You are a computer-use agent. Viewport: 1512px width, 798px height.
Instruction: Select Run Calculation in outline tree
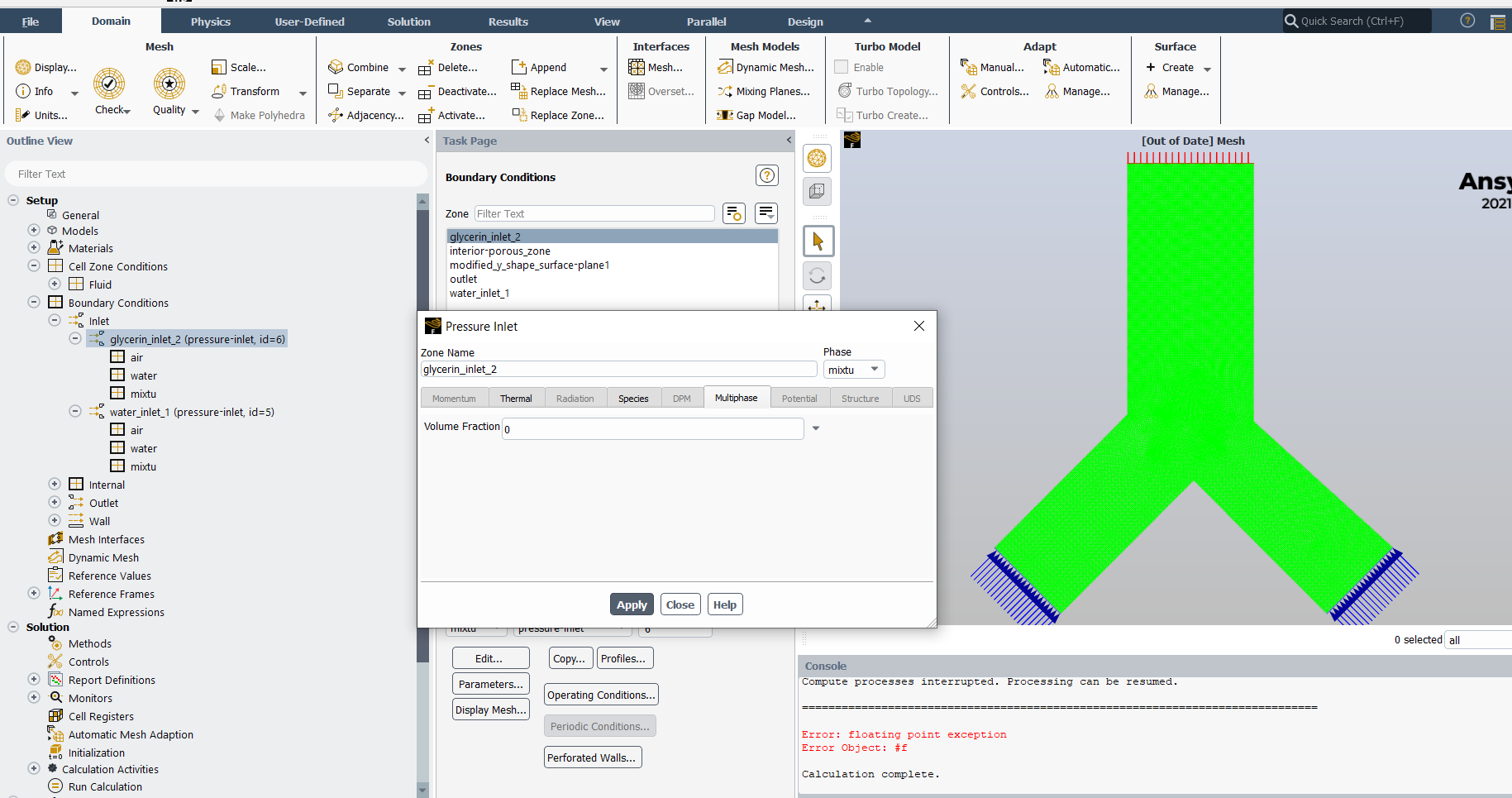coord(105,786)
